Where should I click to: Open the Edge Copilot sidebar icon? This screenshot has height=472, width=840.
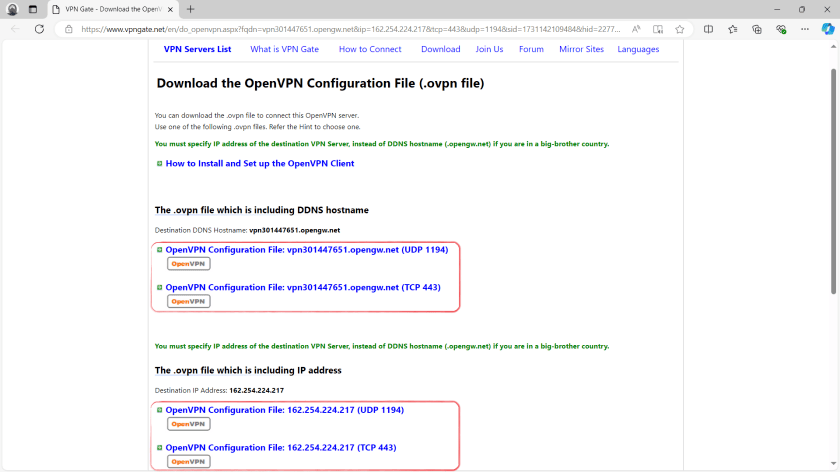click(x=827, y=29)
